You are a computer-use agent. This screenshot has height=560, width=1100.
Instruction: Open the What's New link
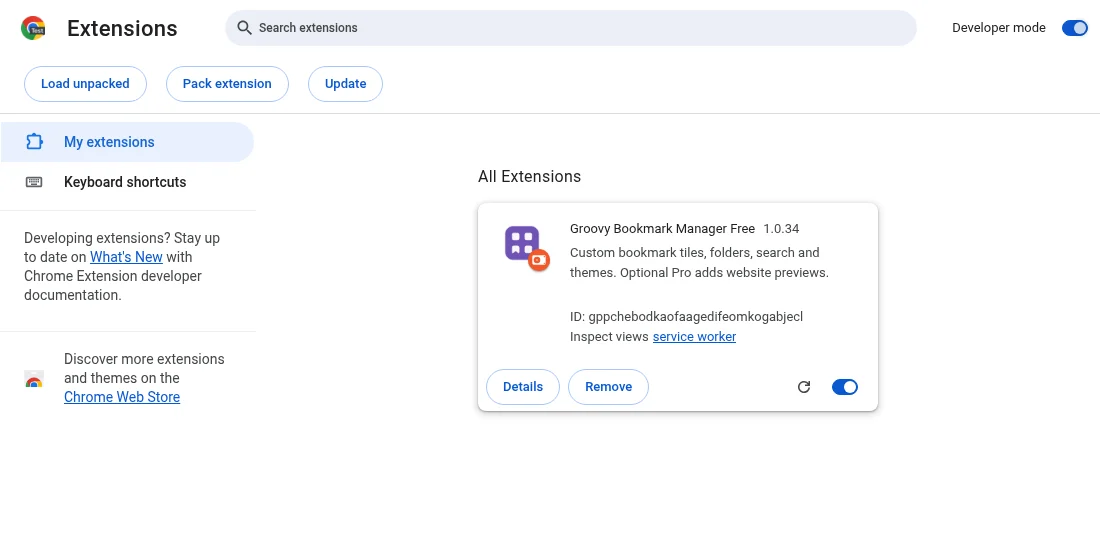click(x=126, y=258)
